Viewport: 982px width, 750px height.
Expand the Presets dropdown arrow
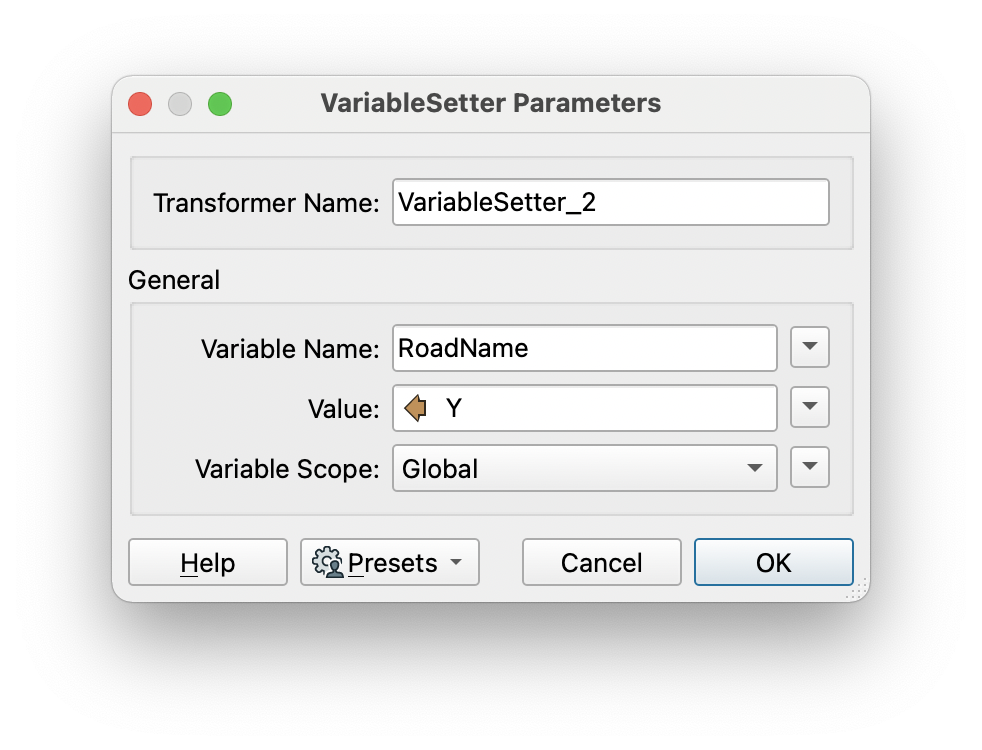tap(457, 562)
